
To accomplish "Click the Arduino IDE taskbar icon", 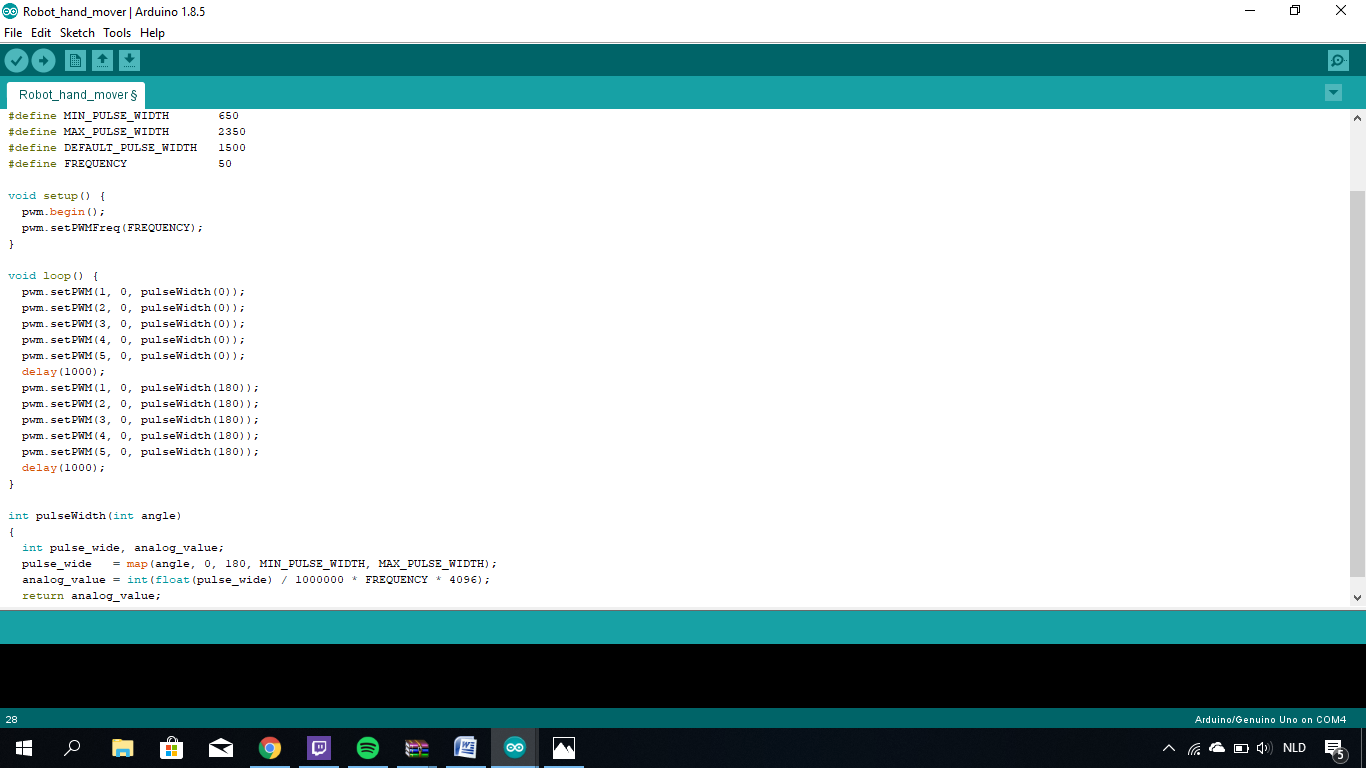I will tap(514, 748).
